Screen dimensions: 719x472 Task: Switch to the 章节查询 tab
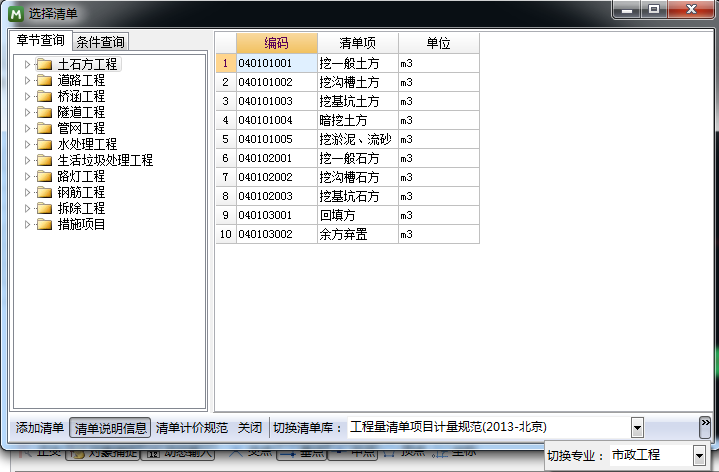pos(41,41)
